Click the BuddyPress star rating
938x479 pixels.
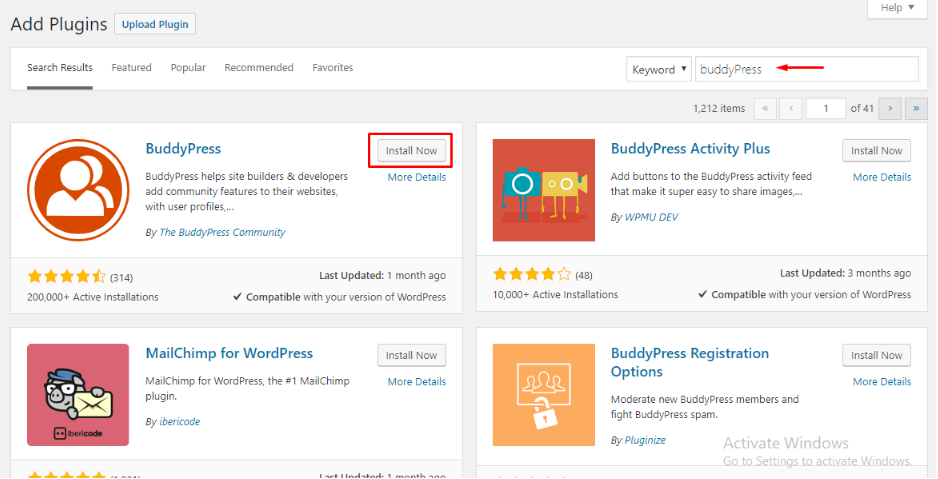[x=66, y=276]
